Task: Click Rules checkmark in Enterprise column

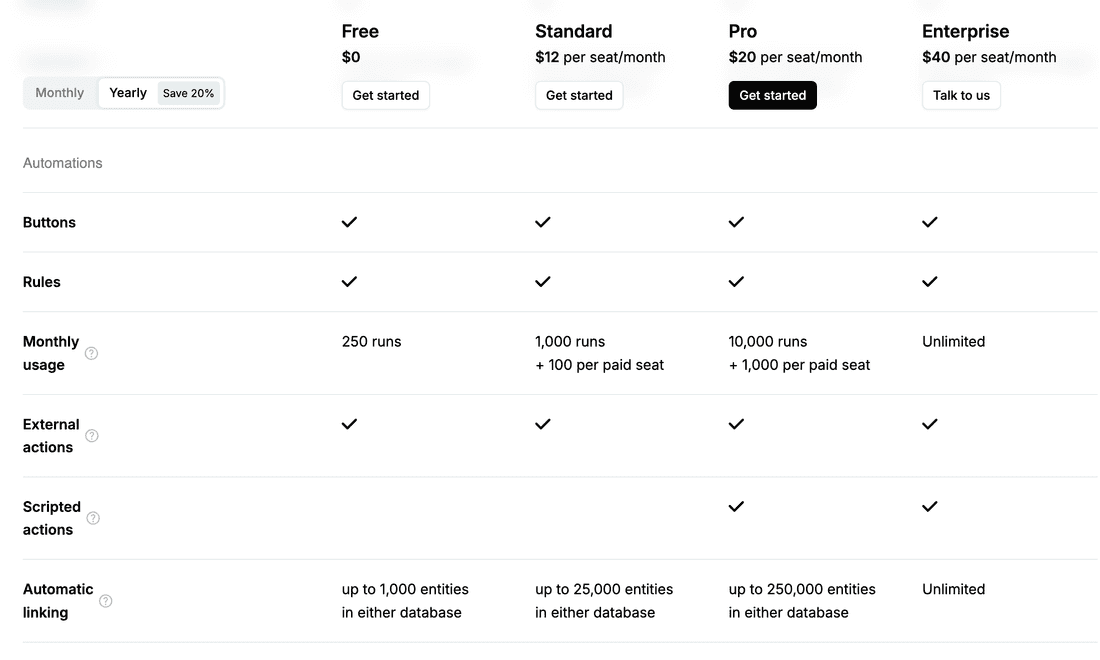Action: pos(930,282)
